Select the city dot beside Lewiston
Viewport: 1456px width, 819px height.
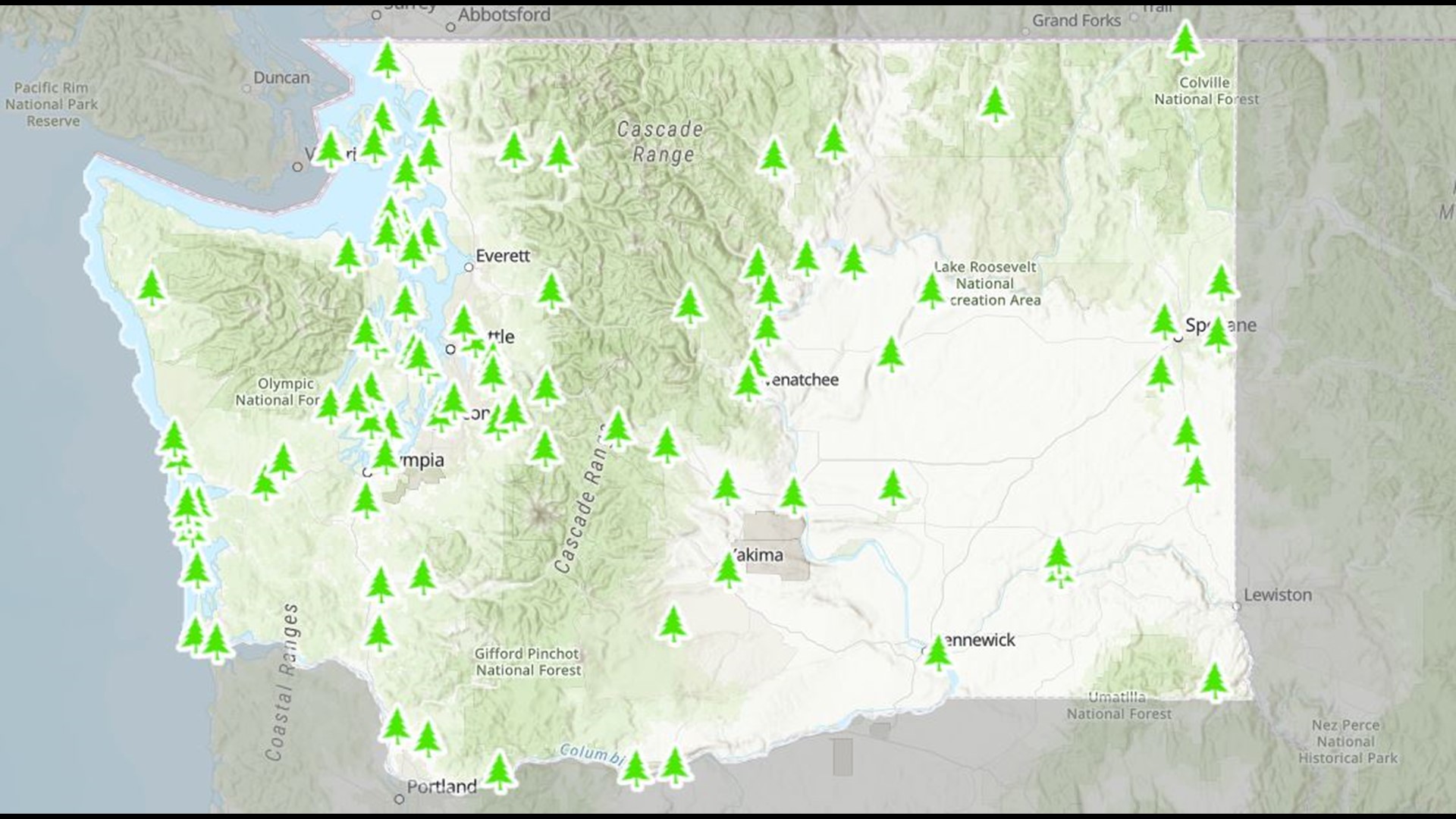point(1237,606)
